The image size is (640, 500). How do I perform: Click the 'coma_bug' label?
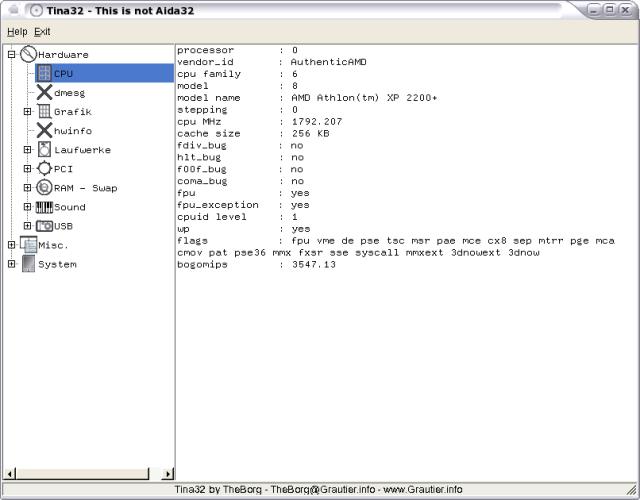point(202,181)
